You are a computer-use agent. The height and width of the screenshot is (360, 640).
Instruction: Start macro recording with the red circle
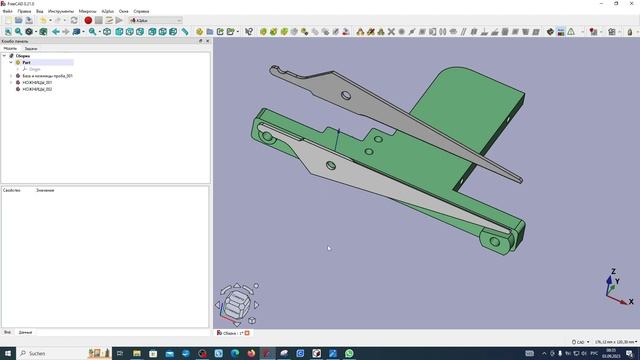(x=88, y=20)
